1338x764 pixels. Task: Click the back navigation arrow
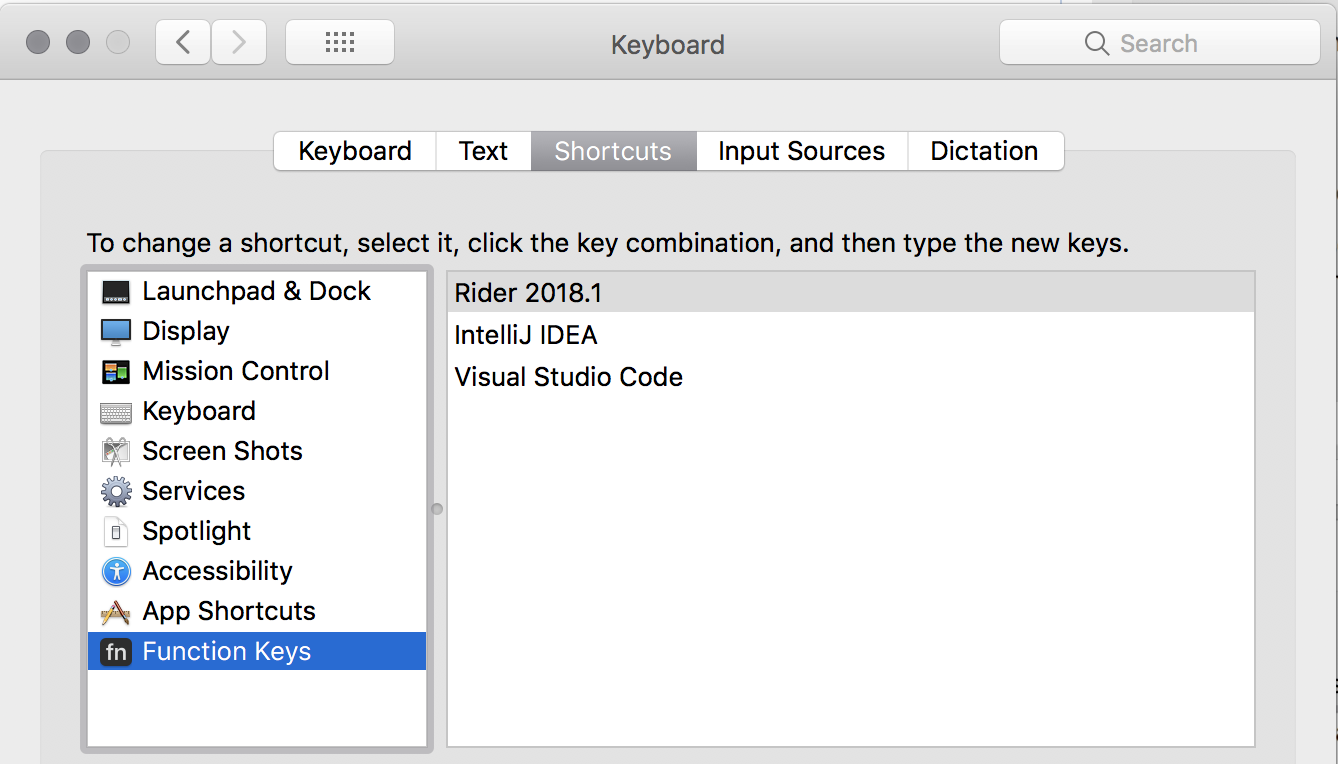pos(182,42)
